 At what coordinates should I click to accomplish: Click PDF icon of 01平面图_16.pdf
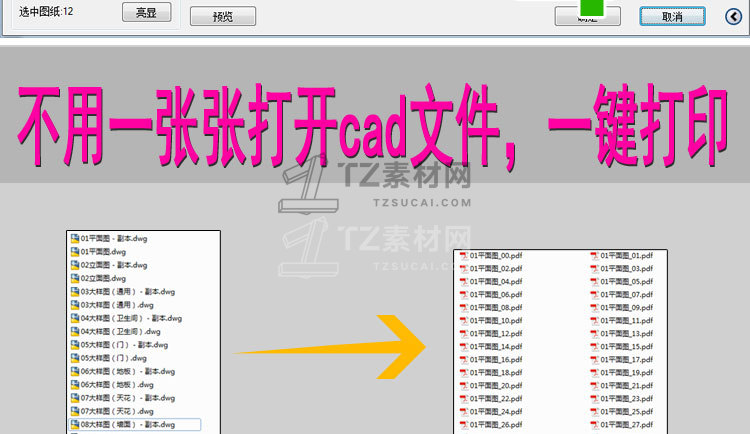[463, 360]
